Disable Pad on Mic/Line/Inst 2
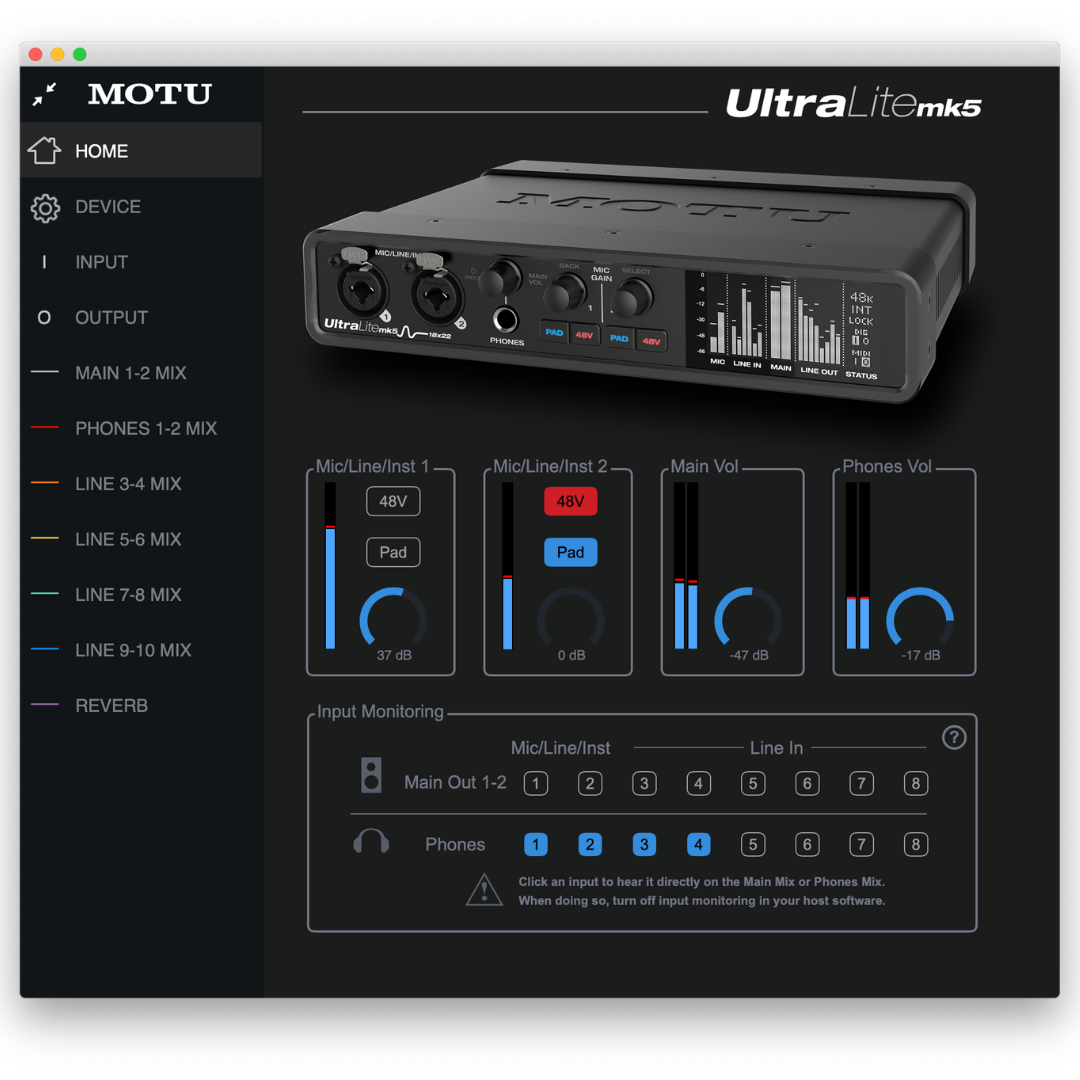The width and height of the screenshot is (1080, 1080). tap(570, 552)
